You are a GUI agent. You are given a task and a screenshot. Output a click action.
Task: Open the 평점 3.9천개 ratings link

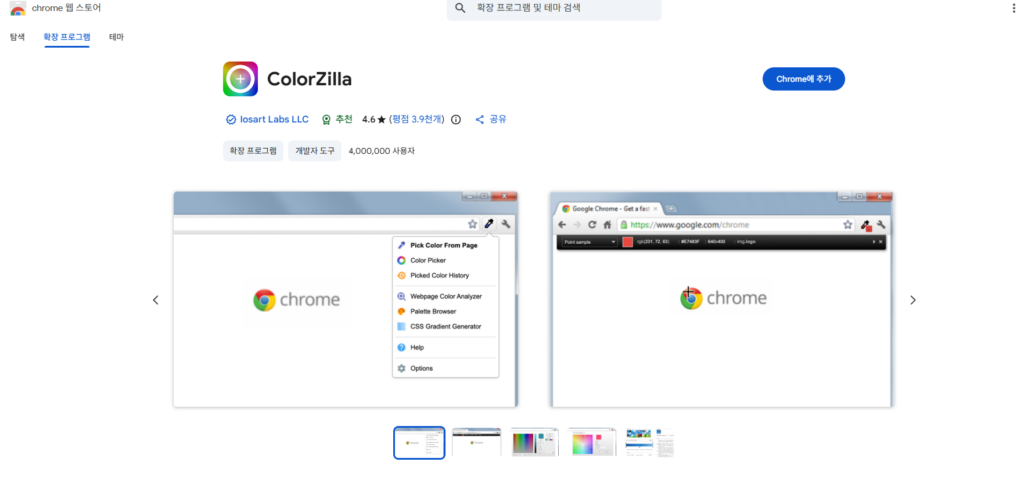point(417,119)
